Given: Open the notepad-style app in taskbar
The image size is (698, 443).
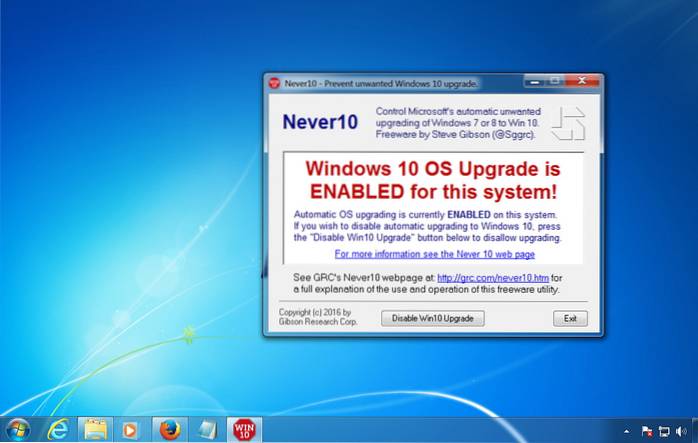Looking at the screenshot, I should point(204,430).
